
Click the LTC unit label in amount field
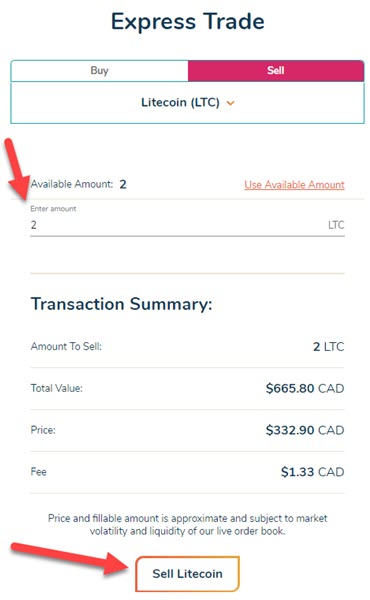pos(336,225)
